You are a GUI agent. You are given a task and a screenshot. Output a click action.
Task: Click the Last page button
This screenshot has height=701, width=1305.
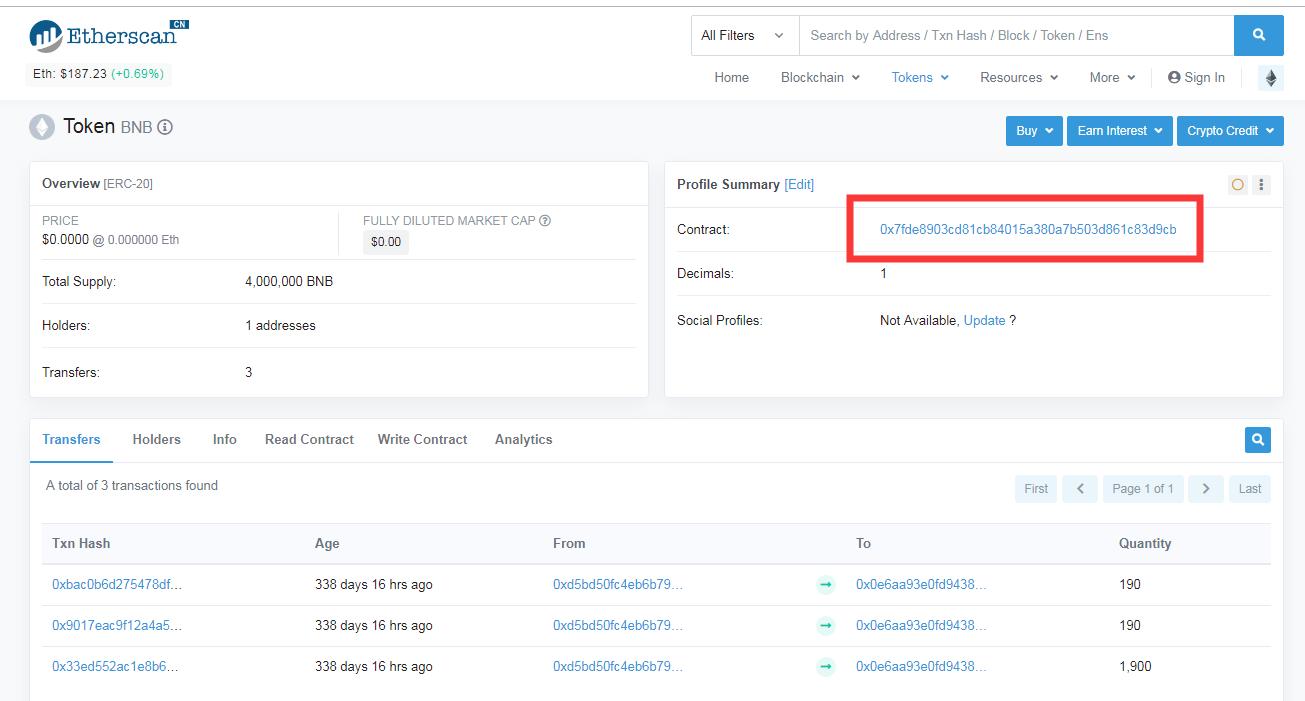1250,488
